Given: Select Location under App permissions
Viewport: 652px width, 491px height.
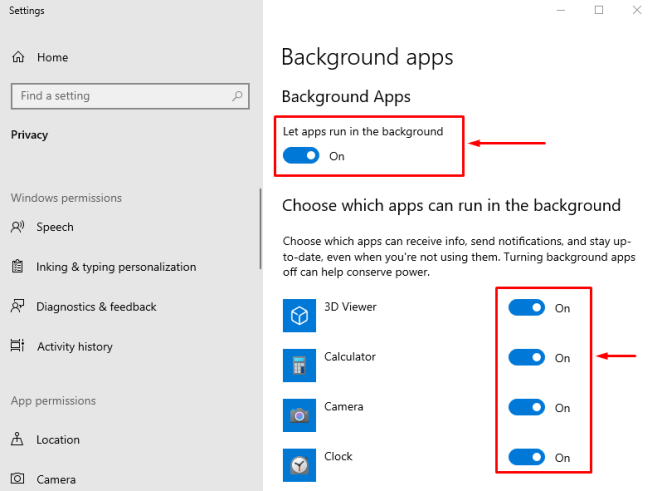Looking at the screenshot, I should coord(58,440).
